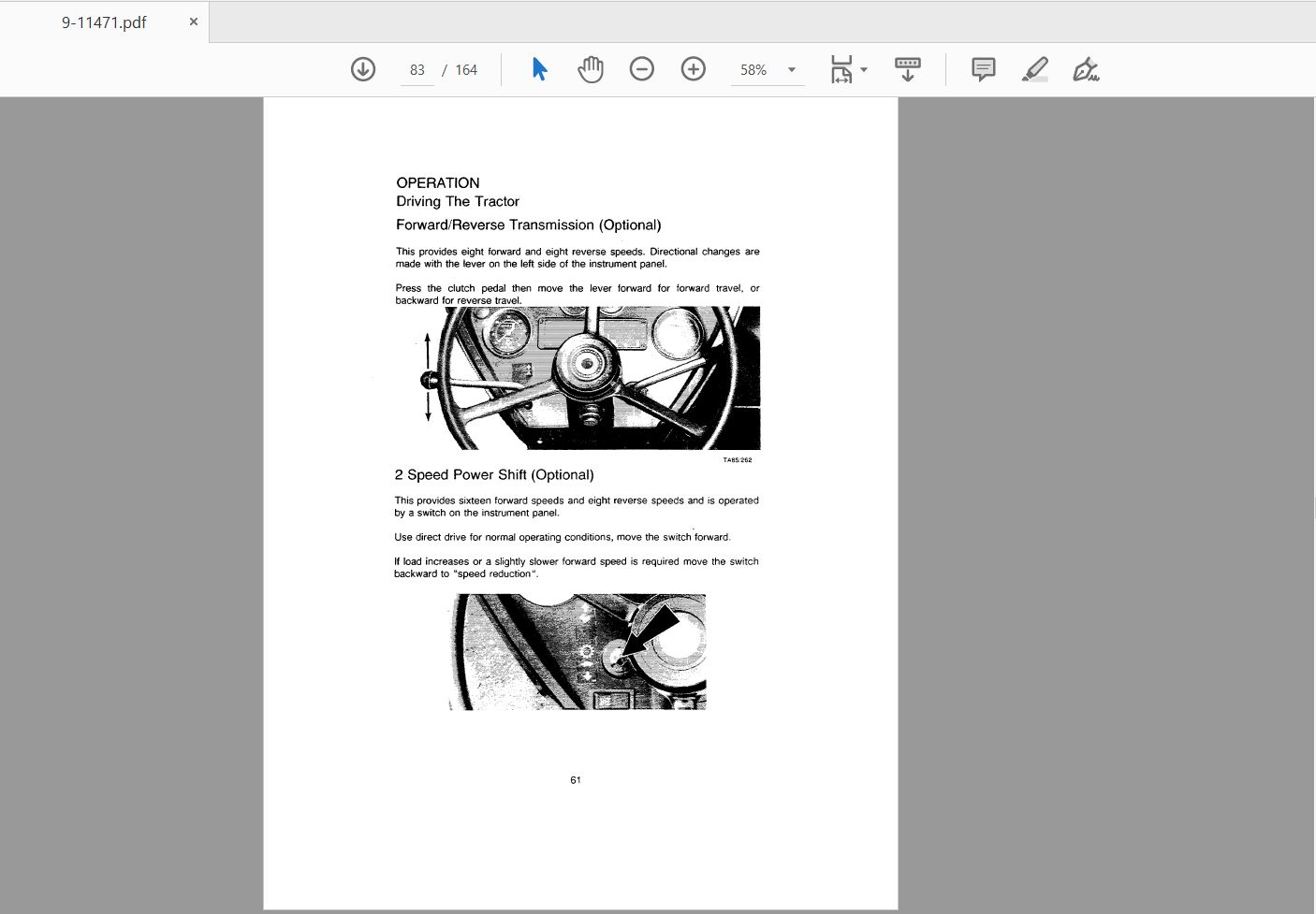Click the Forward/Reverse Transmission (Optional) heading

pos(529,225)
